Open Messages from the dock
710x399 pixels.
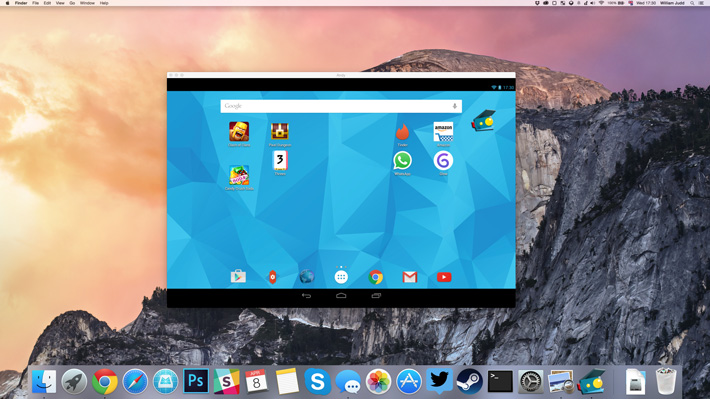tap(348, 382)
